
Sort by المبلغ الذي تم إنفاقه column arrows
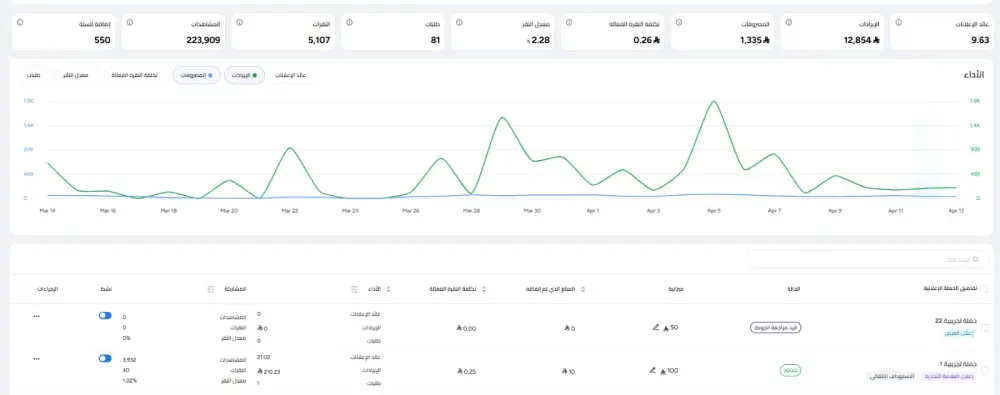tap(583, 289)
